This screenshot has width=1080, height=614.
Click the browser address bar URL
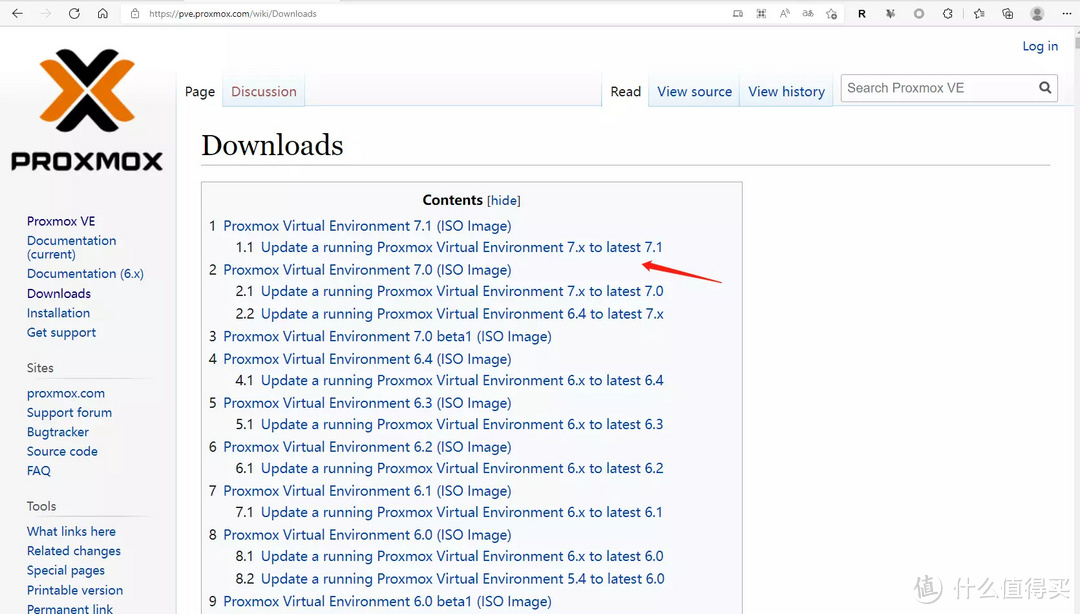[x=233, y=13]
